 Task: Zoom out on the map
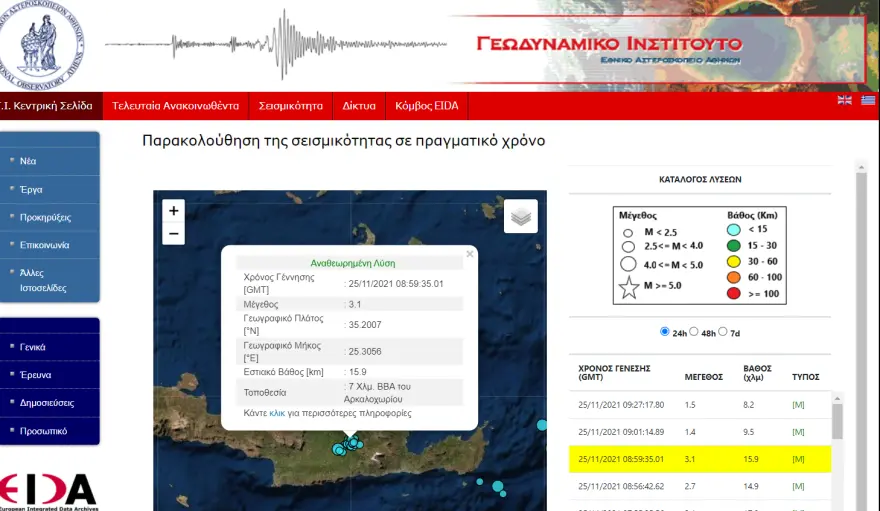click(x=174, y=234)
